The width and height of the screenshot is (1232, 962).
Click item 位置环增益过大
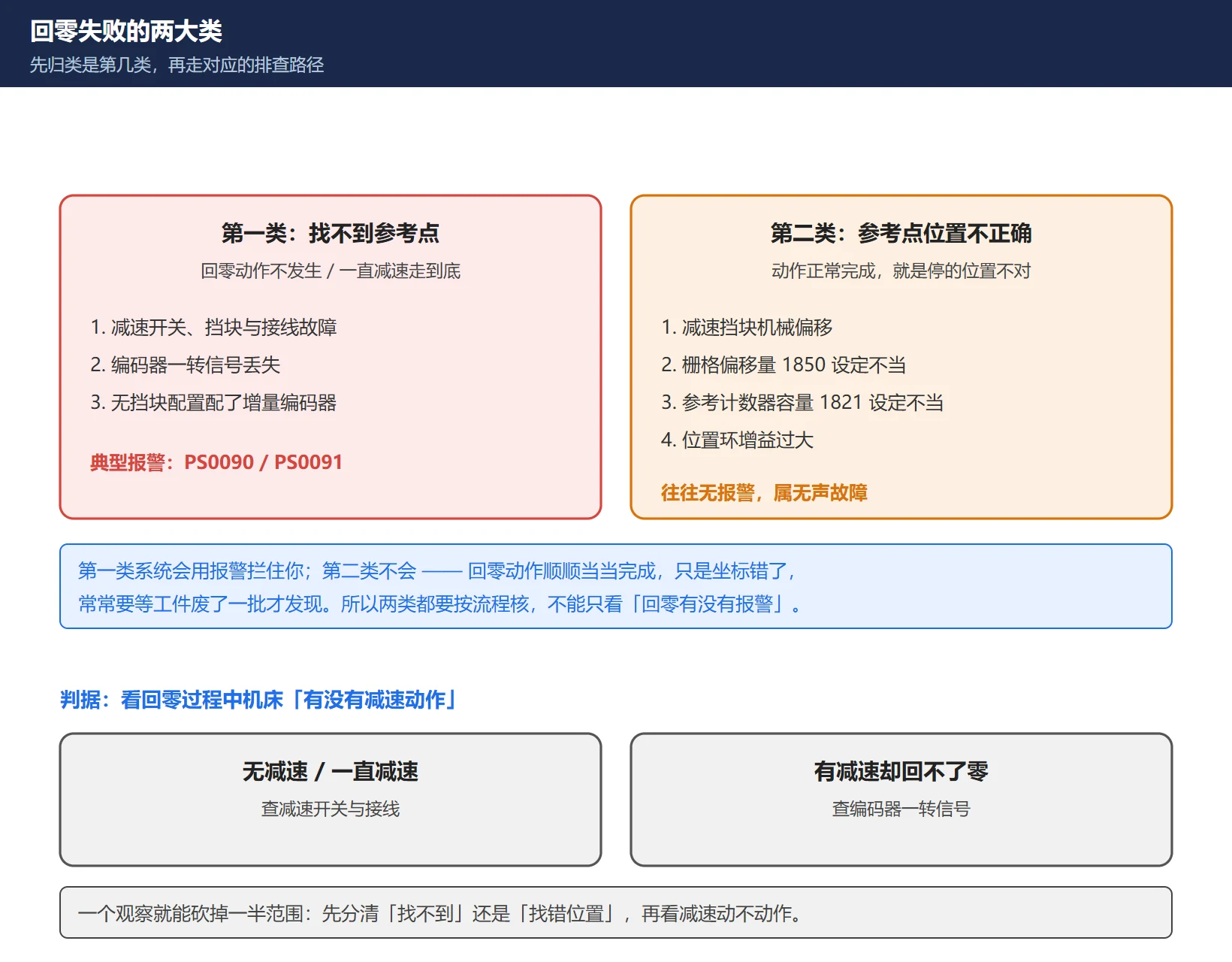[x=738, y=440]
